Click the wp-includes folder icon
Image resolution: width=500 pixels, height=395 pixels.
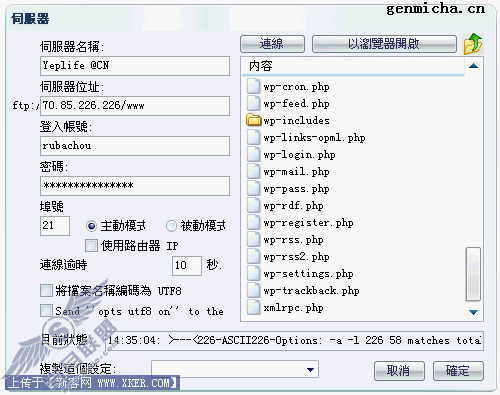pyautogui.click(x=253, y=120)
